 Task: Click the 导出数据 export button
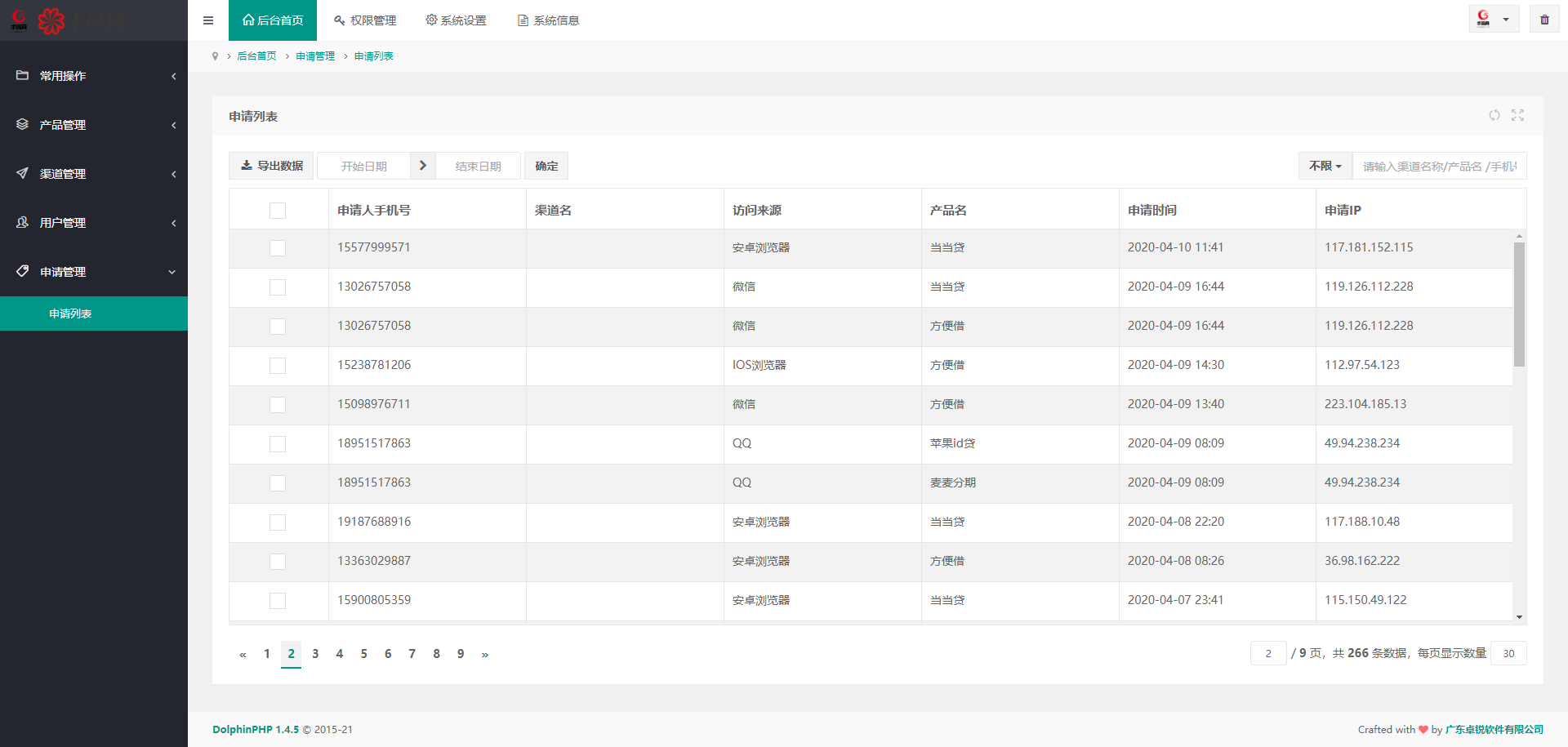pyautogui.click(x=271, y=166)
